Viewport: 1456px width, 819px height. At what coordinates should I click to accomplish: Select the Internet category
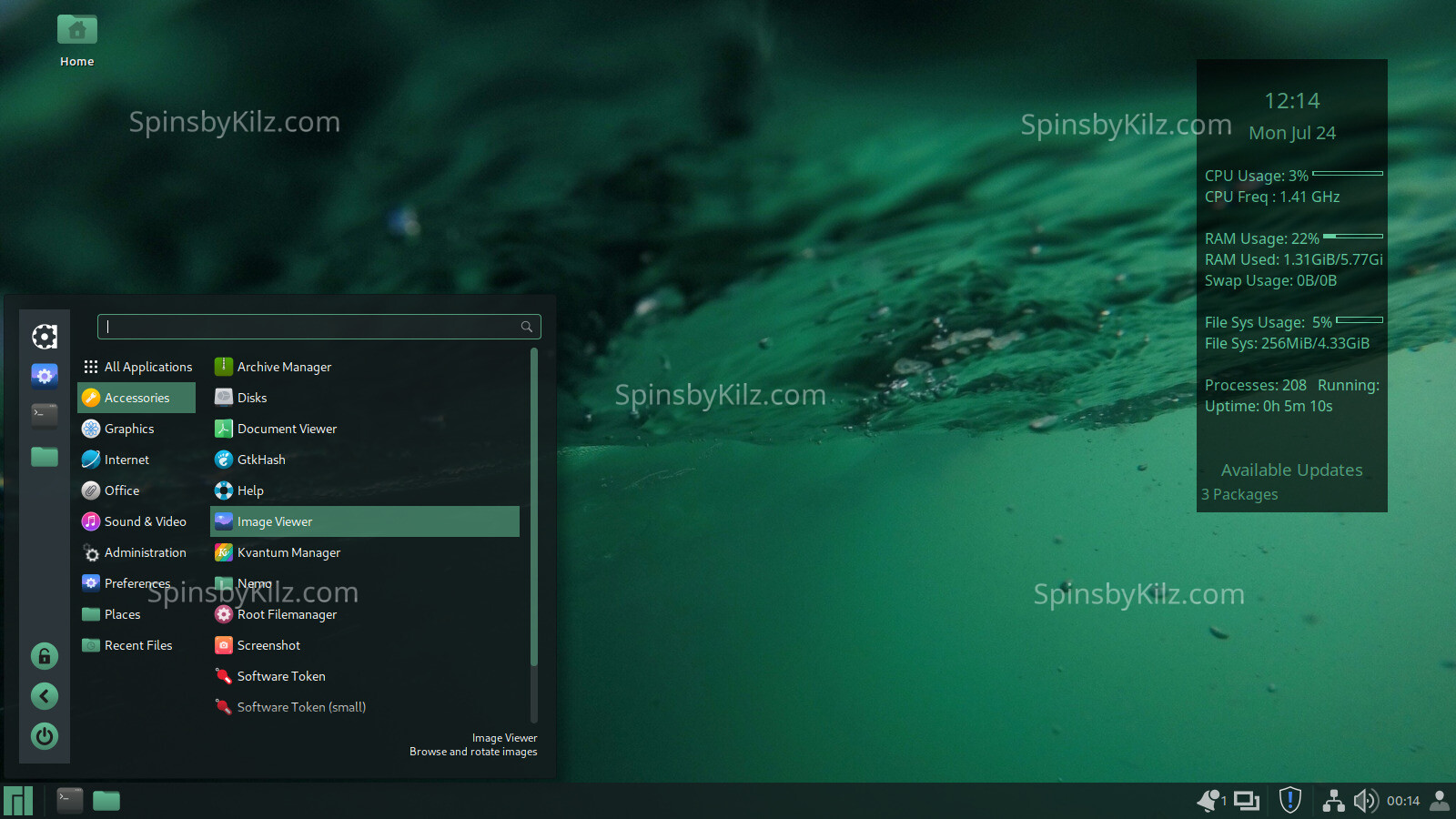pyautogui.click(x=136, y=460)
